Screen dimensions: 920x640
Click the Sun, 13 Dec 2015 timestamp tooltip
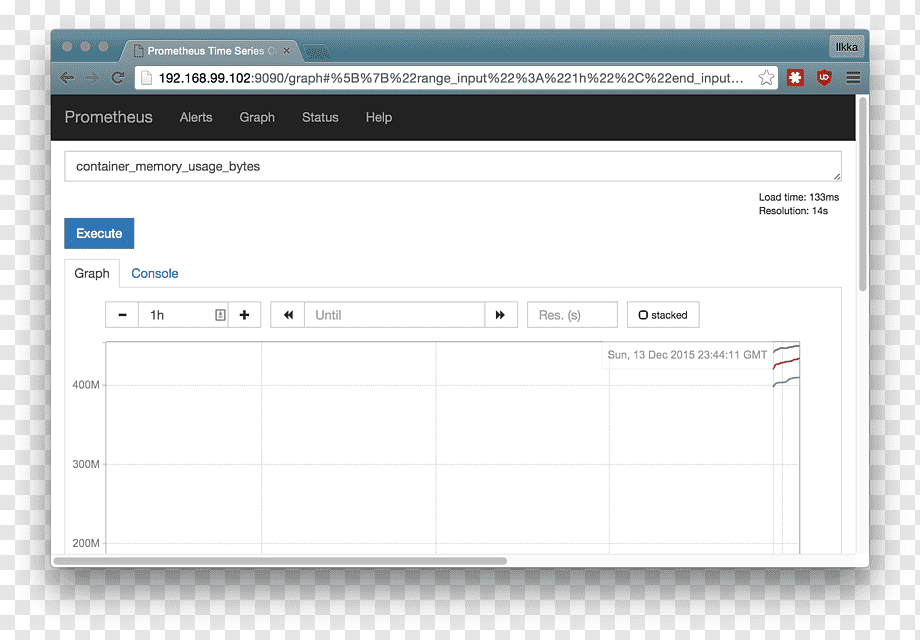[687, 355]
